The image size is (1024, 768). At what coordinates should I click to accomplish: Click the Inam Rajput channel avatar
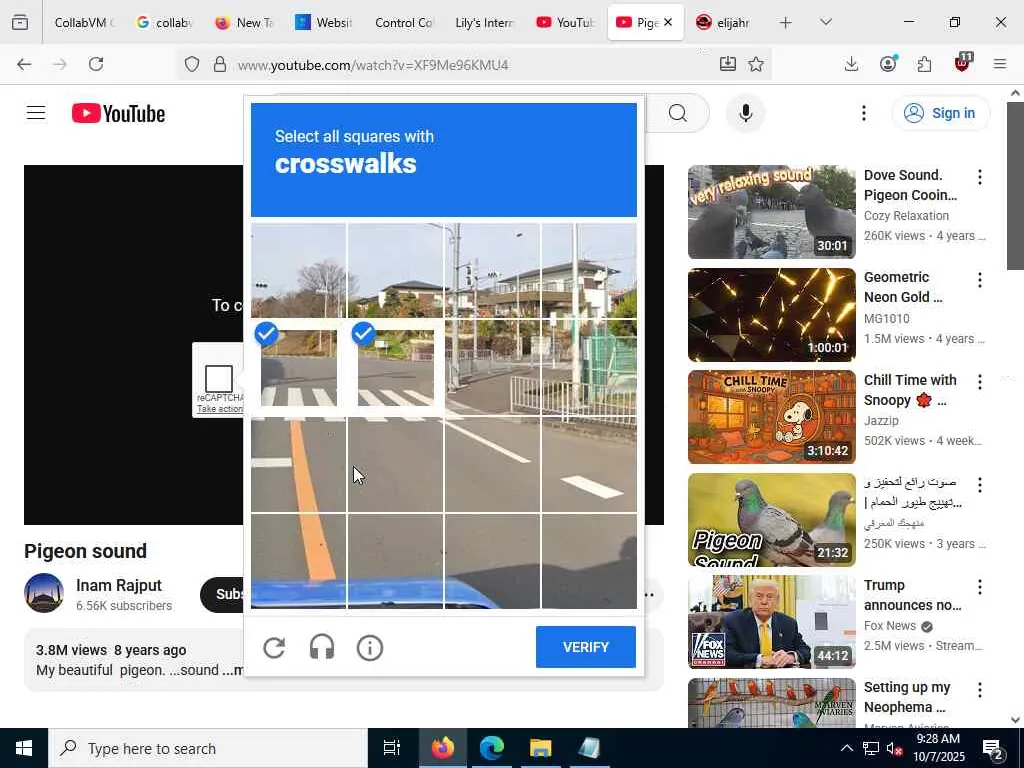point(44,593)
